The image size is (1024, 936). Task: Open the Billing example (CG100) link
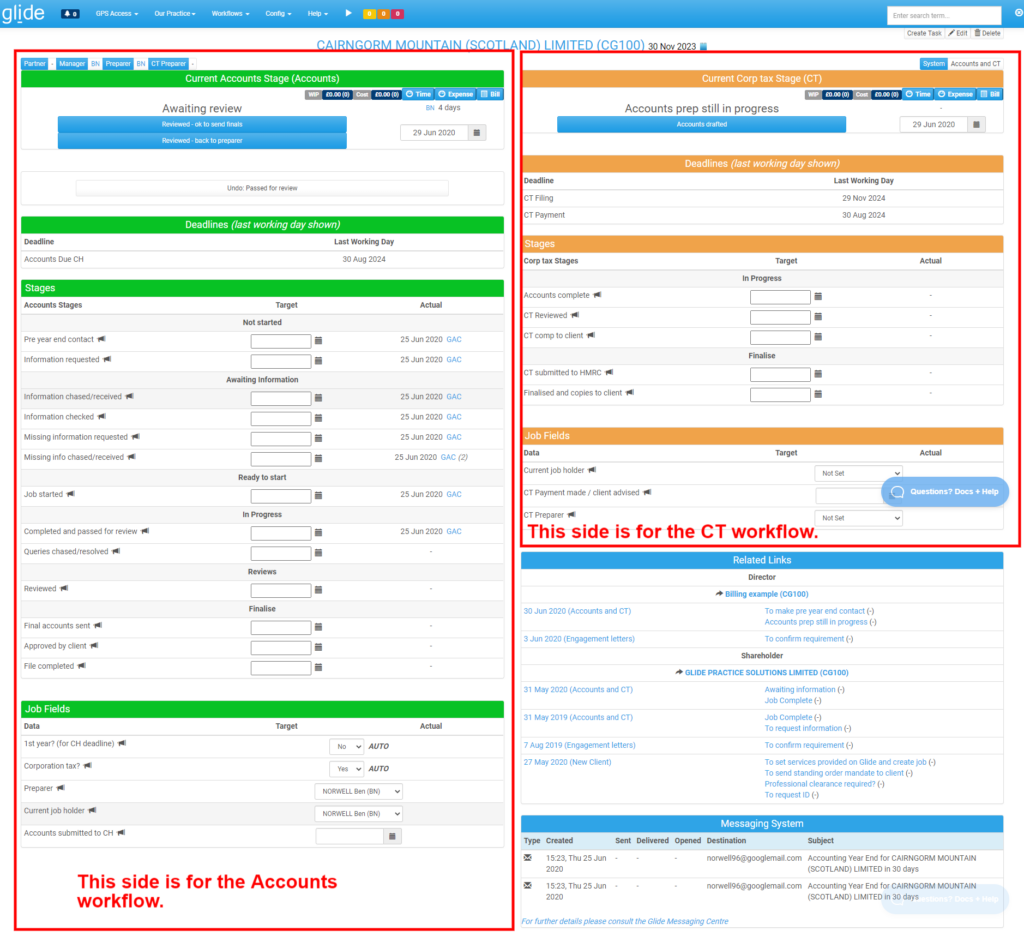767,594
